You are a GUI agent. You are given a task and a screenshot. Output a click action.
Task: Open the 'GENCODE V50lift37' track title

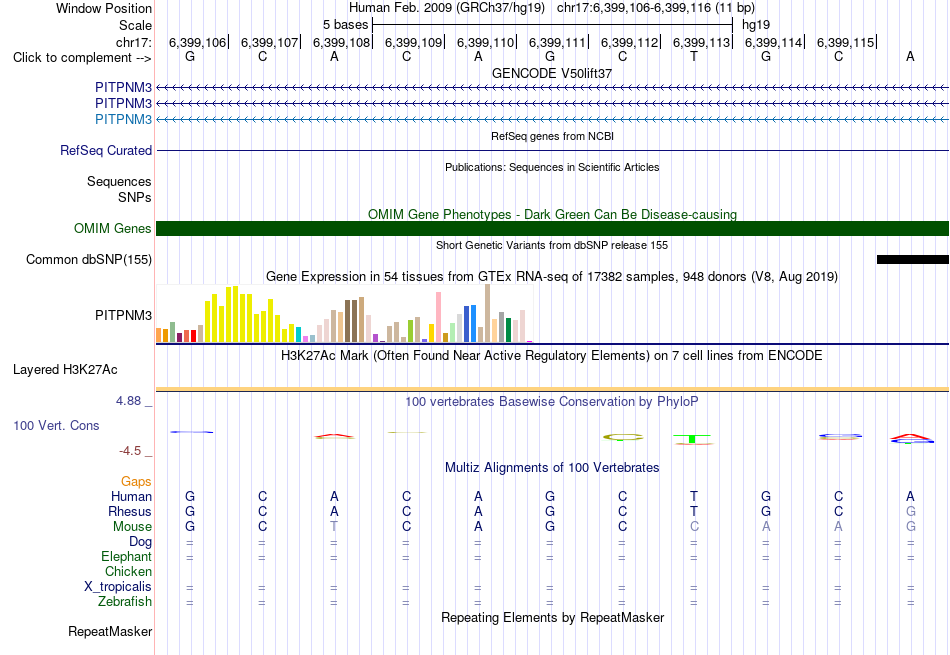click(552, 73)
